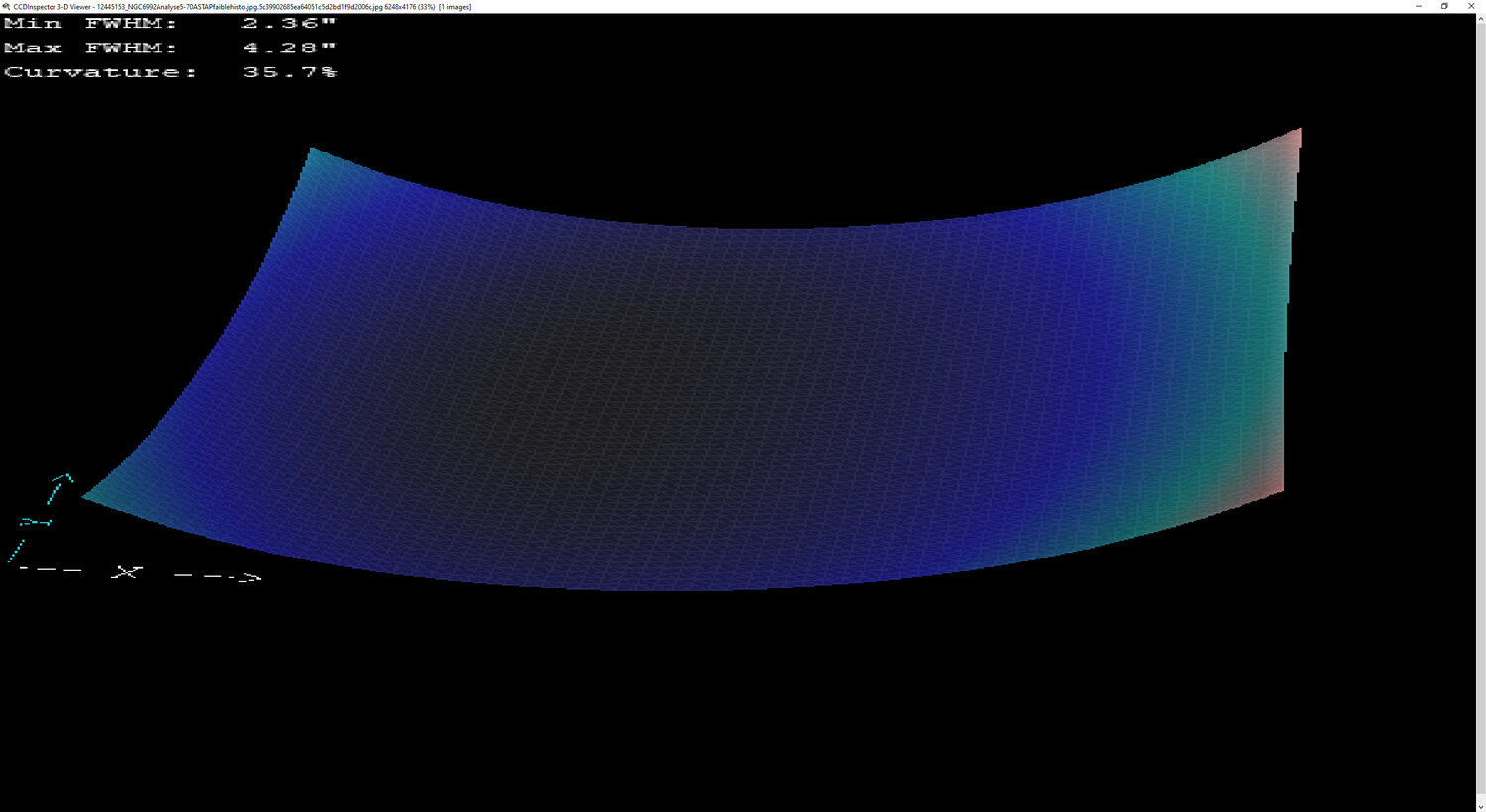Click the CCDInspector app icon in title bar
Viewport: 1486px width, 812px height.
click(x=6, y=6)
